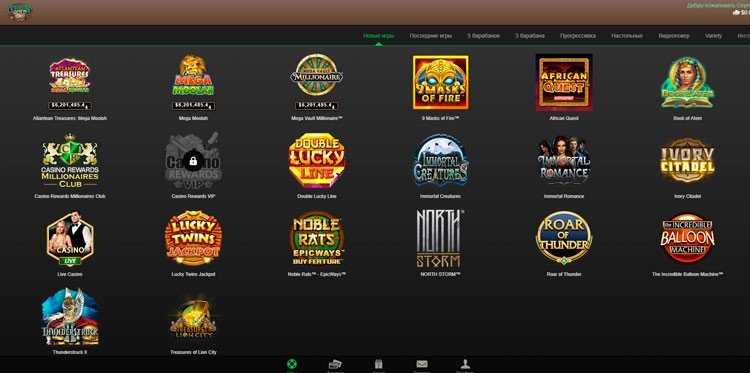Launch Lucky Twins Jackpot game icon
Screen dimensions: 750x373
(x=193, y=238)
